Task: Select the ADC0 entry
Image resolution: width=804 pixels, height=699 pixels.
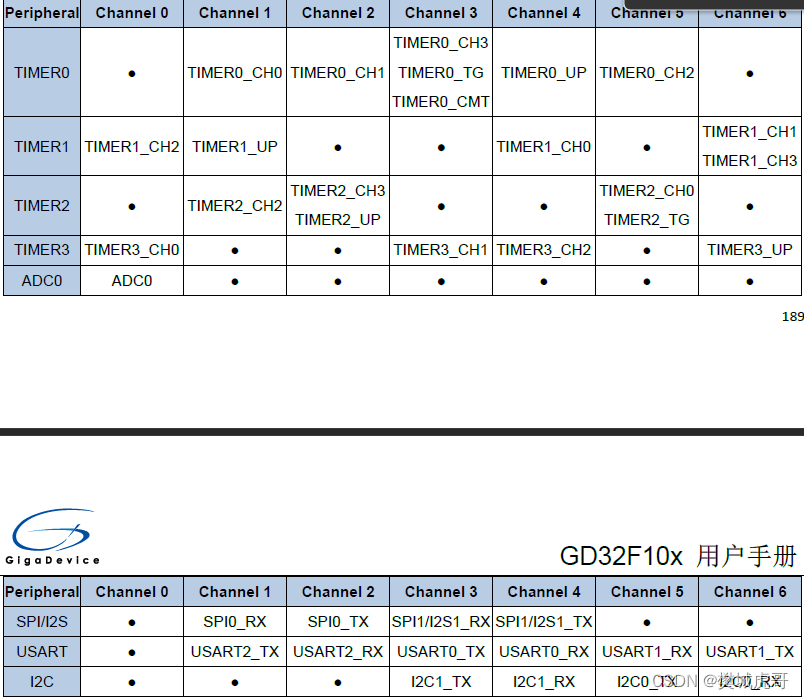Action: click(131, 281)
